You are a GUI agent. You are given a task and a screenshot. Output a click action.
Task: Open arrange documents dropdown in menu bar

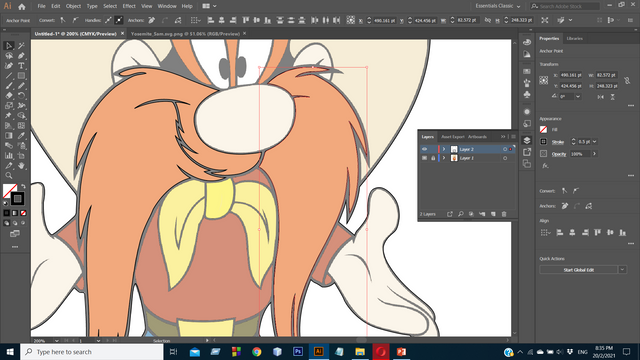pos(209,6)
